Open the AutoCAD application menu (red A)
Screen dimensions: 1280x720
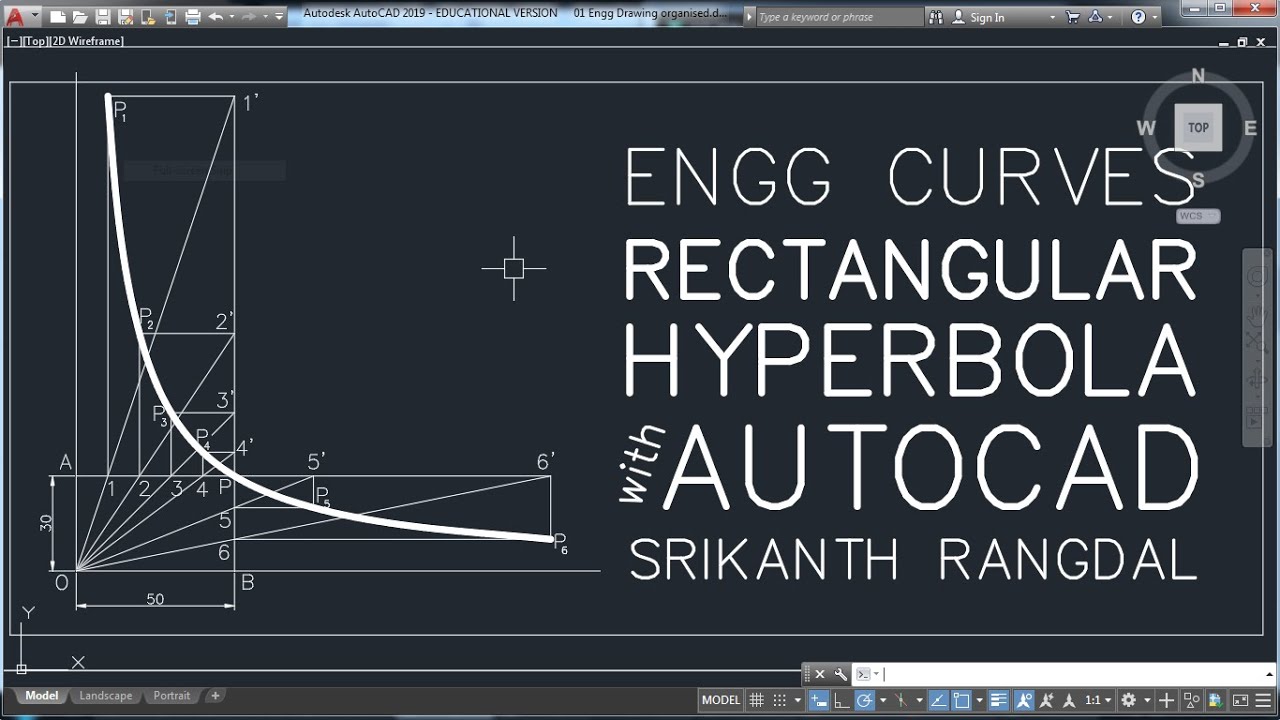click(x=15, y=17)
